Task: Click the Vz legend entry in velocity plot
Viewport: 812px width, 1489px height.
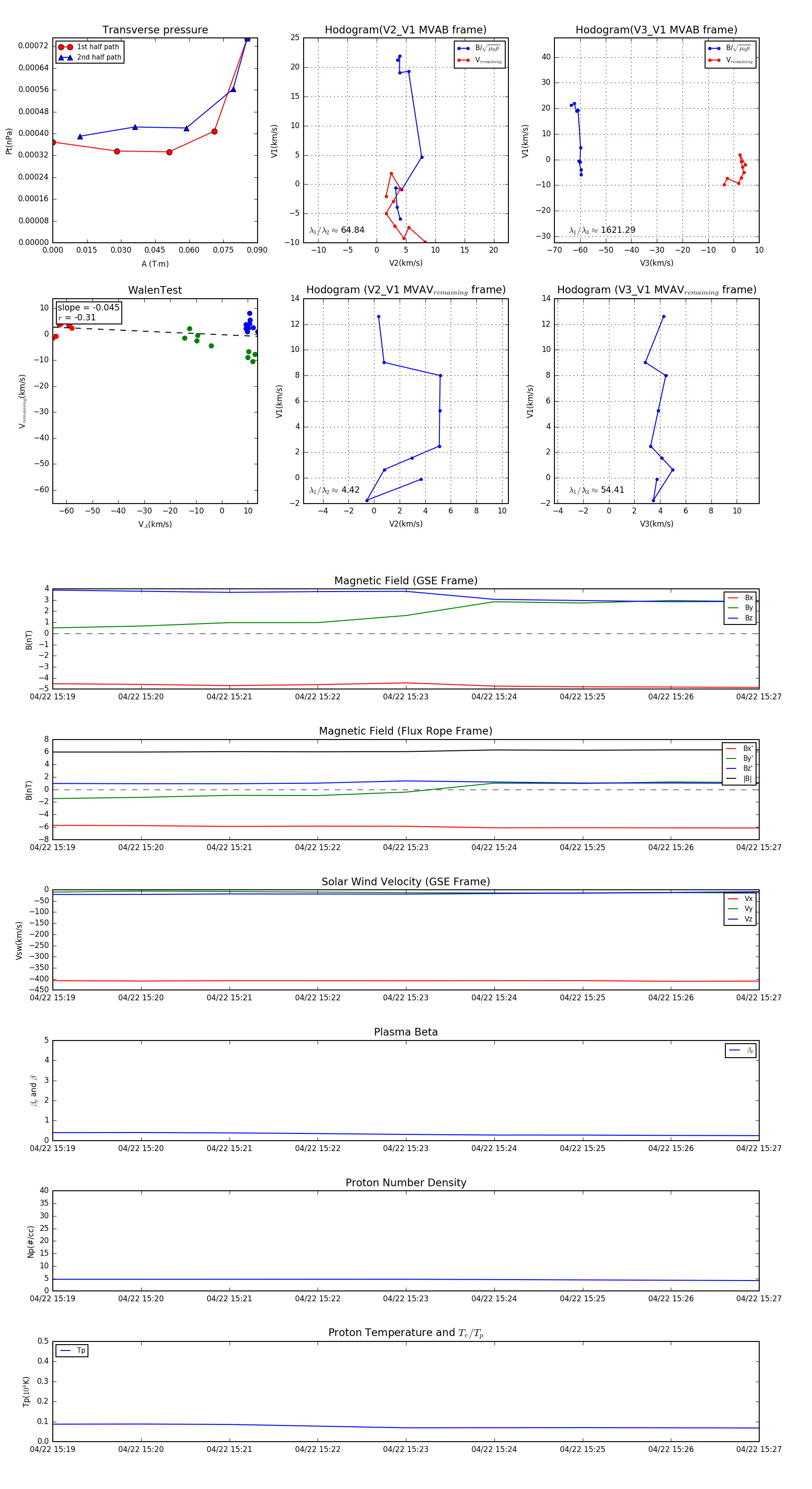Action: [740, 919]
